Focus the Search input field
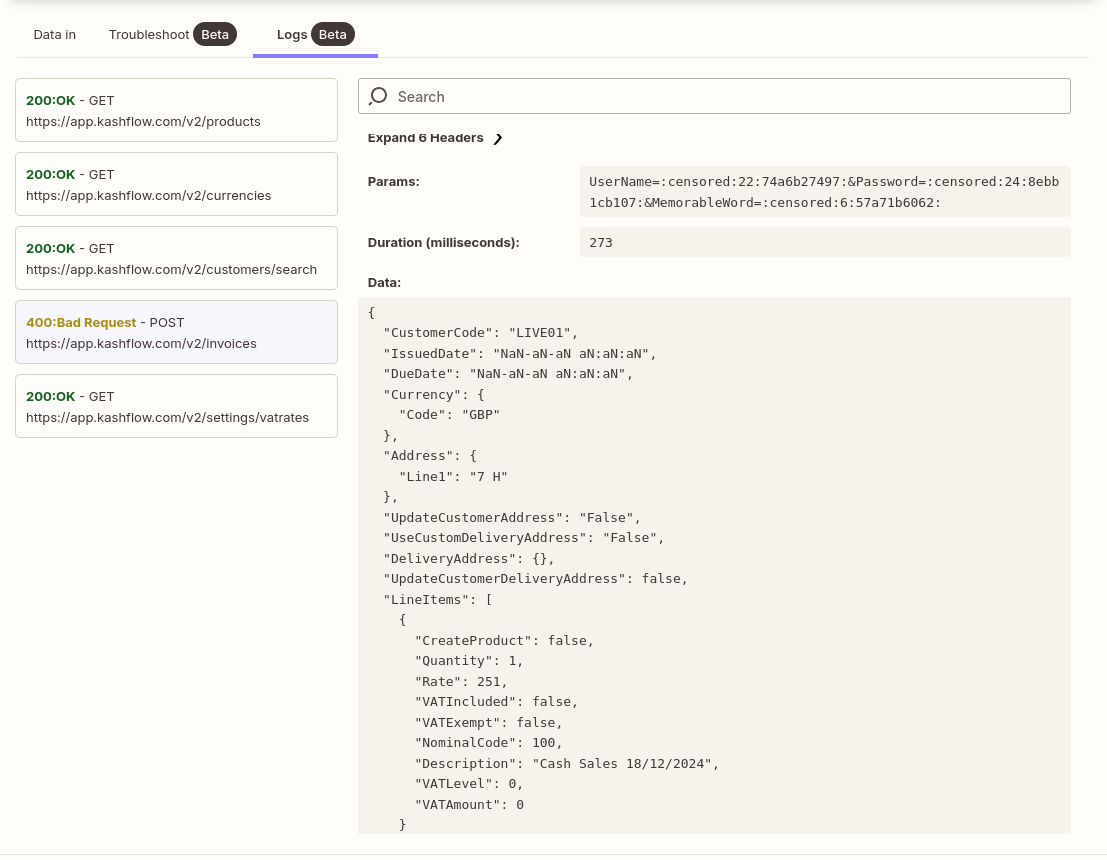The width and height of the screenshot is (1107, 860). coord(714,96)
